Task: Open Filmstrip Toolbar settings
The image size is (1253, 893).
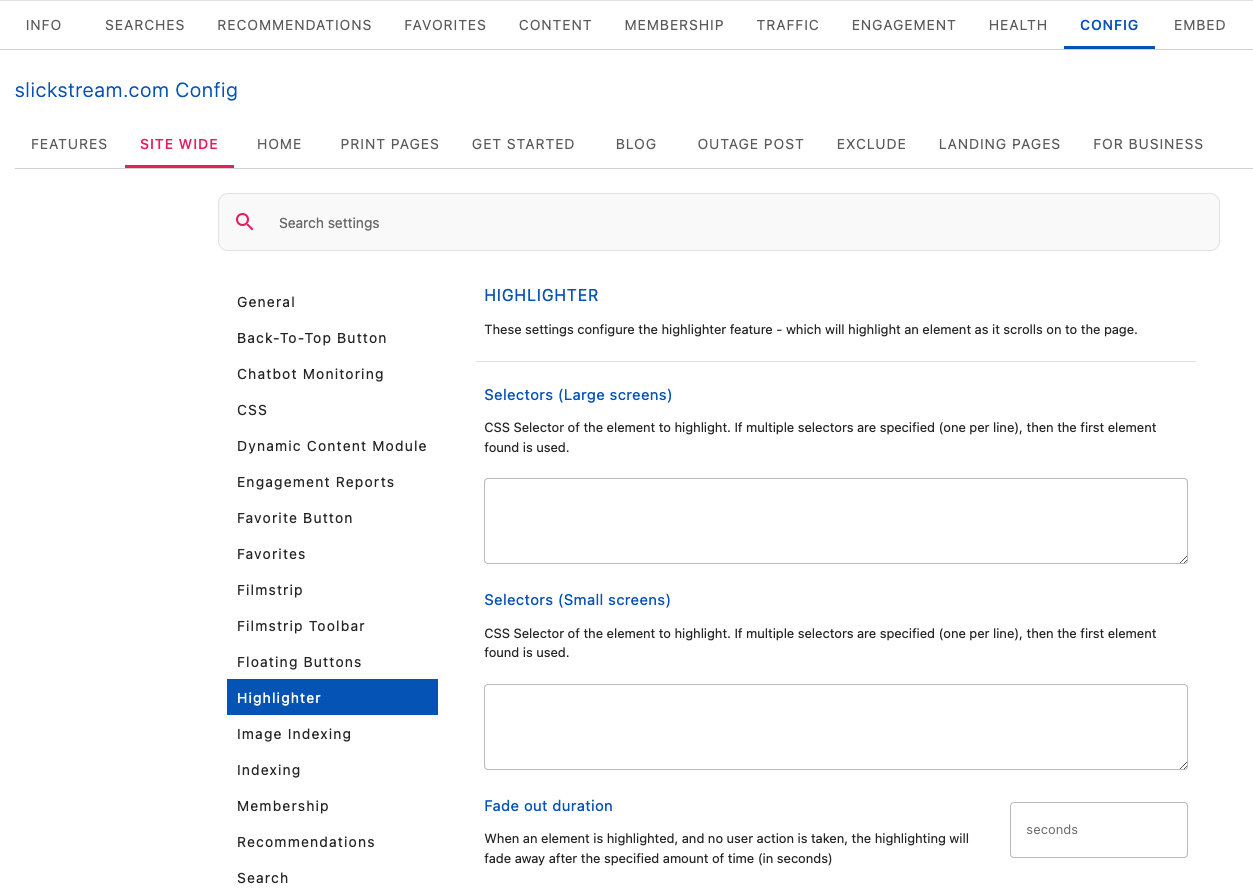Action: 301,626
